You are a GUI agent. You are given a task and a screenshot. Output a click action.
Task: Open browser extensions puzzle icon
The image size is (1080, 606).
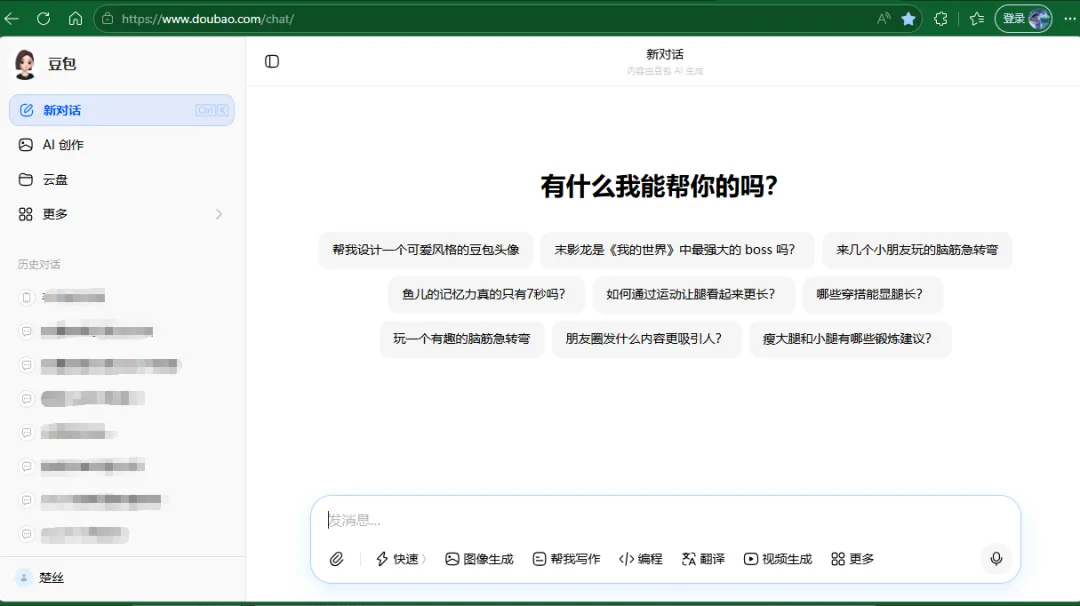(x=941, y=19)
